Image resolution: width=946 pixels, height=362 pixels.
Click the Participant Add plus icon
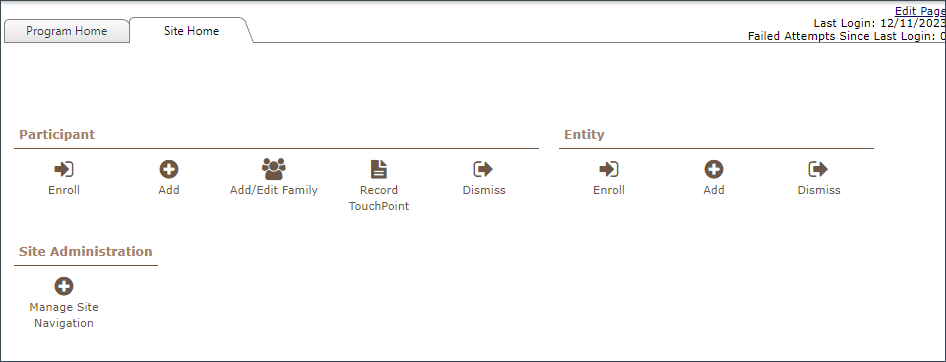point(169,169)
